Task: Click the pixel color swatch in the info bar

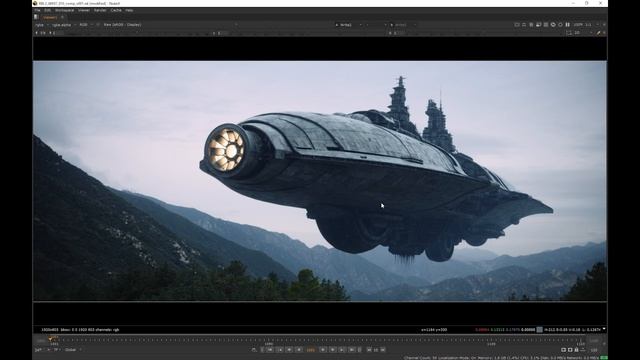Action: [540, 329]
